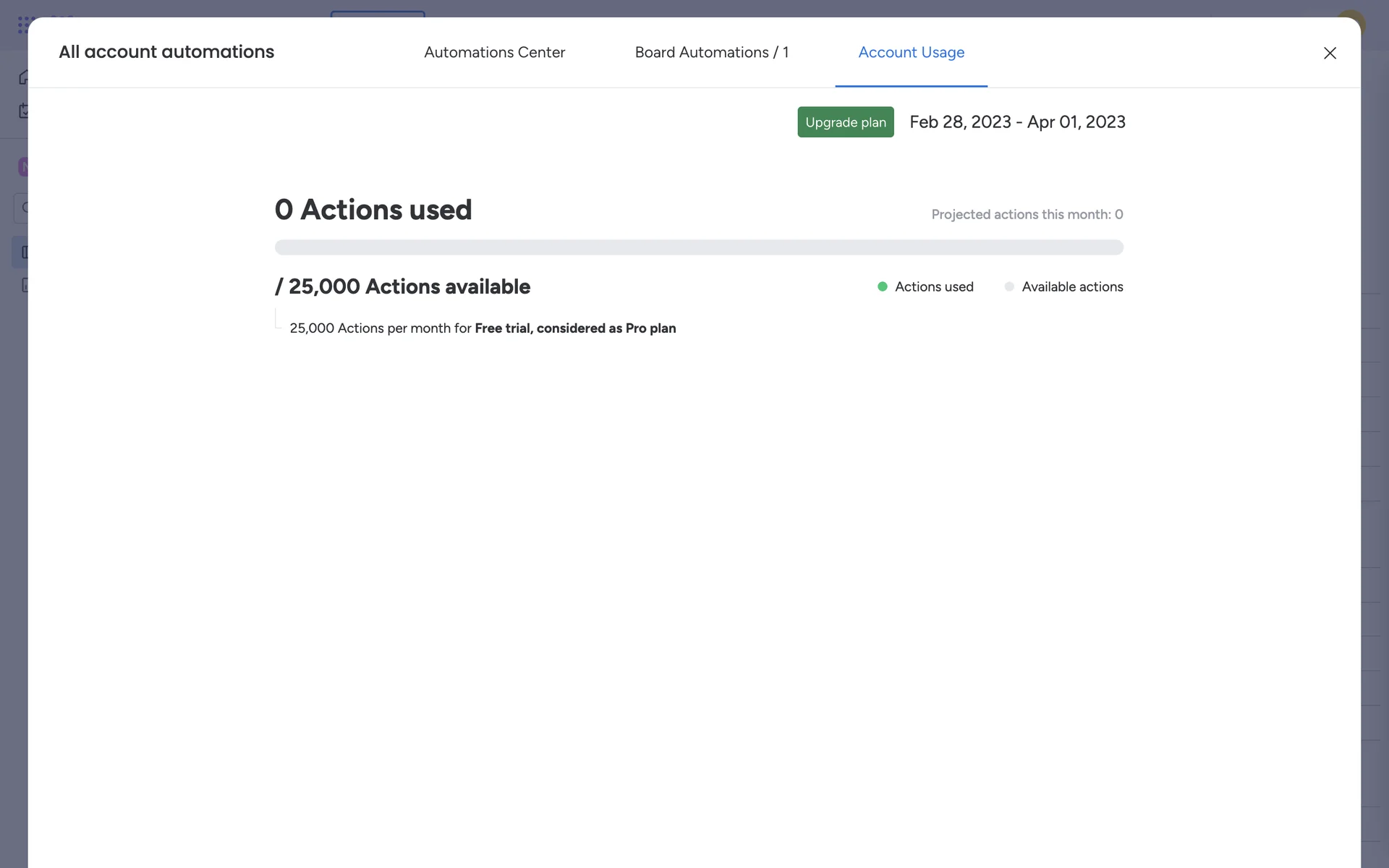Click the Home icon in left sidebar
The image size is (1389, 868).
pyautogui.click(x=23, y=77)
